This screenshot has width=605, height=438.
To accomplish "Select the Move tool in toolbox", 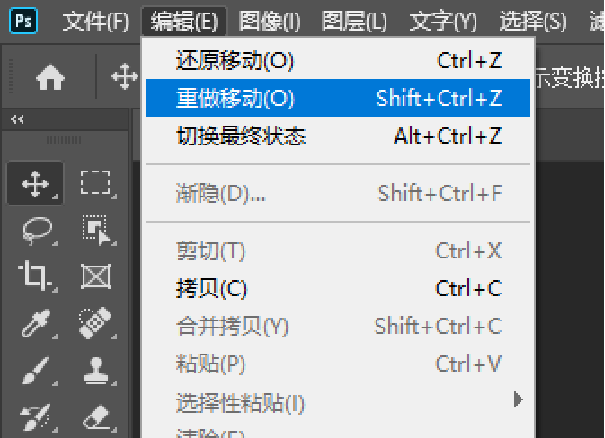I will (36, 183).
